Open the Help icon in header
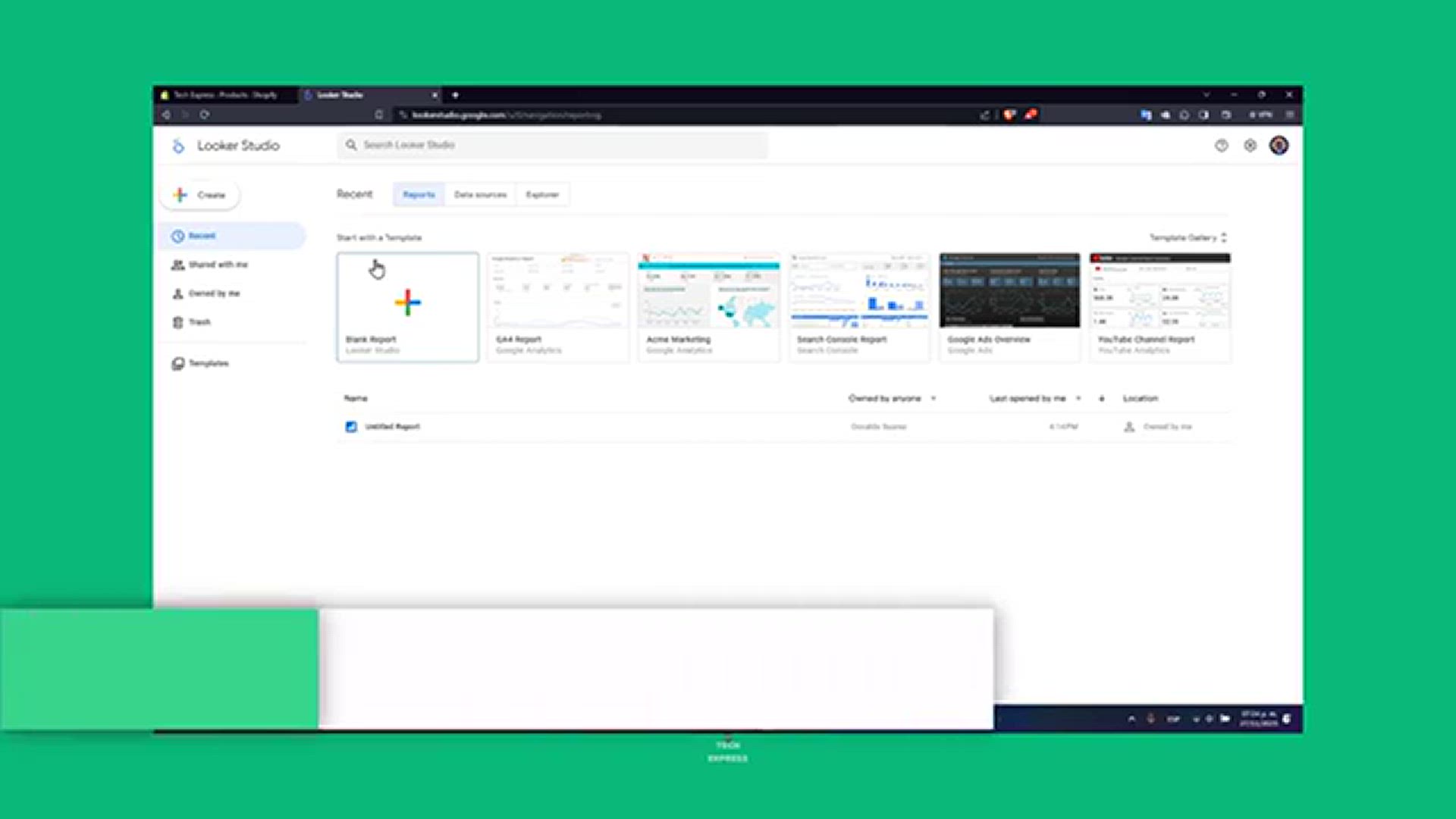 pos(1221,146)
